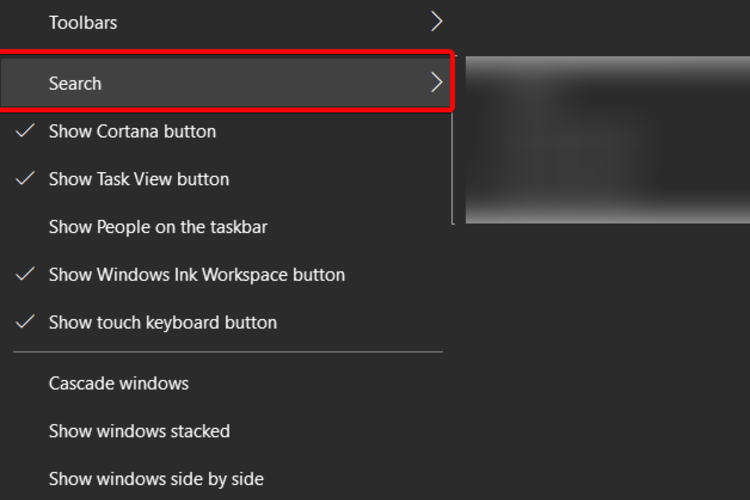Uncheck Show Windows Ink Workspace button

[226, 275]
